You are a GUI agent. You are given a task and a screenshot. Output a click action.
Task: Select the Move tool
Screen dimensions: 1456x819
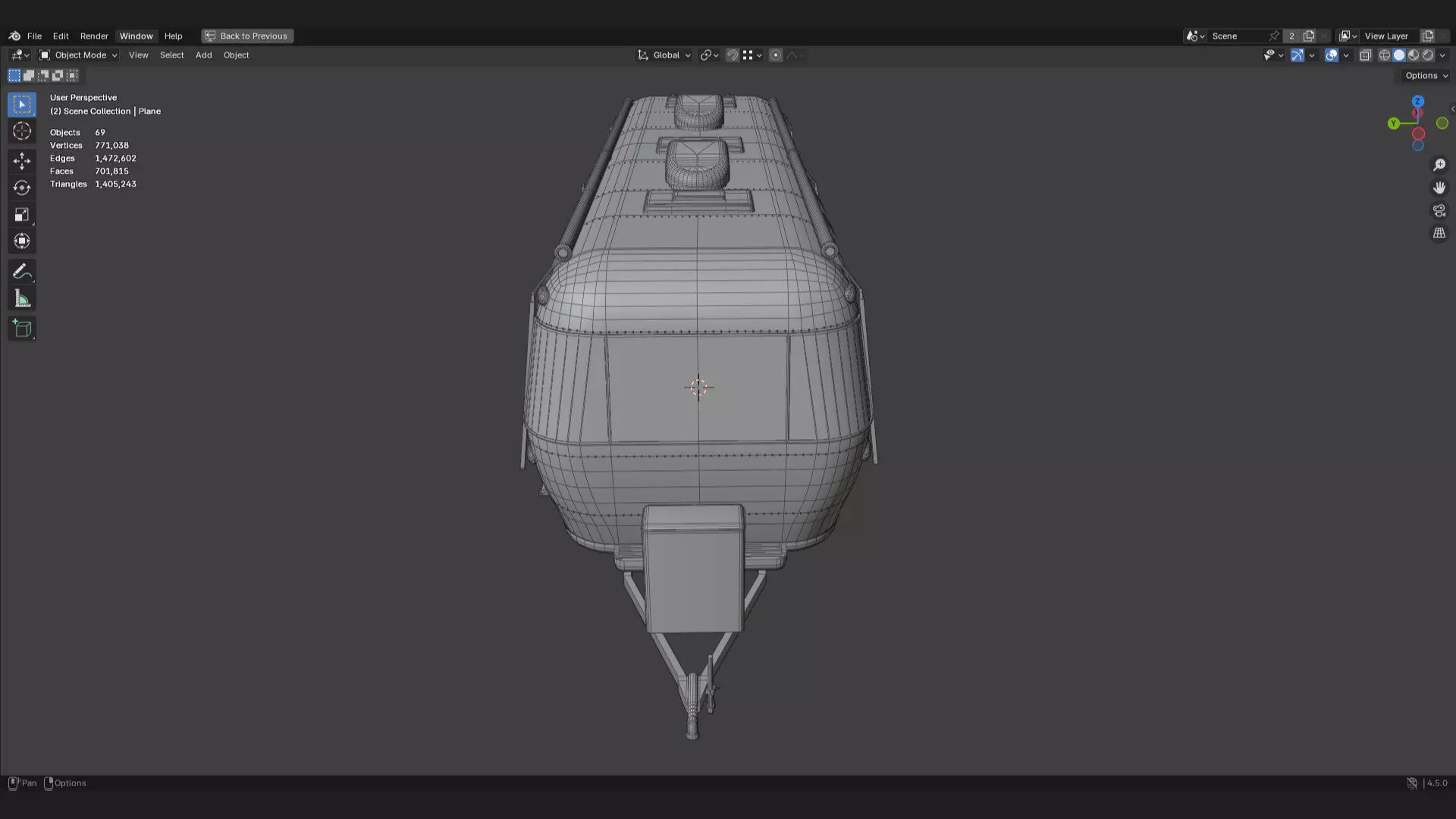pos(22,160)
